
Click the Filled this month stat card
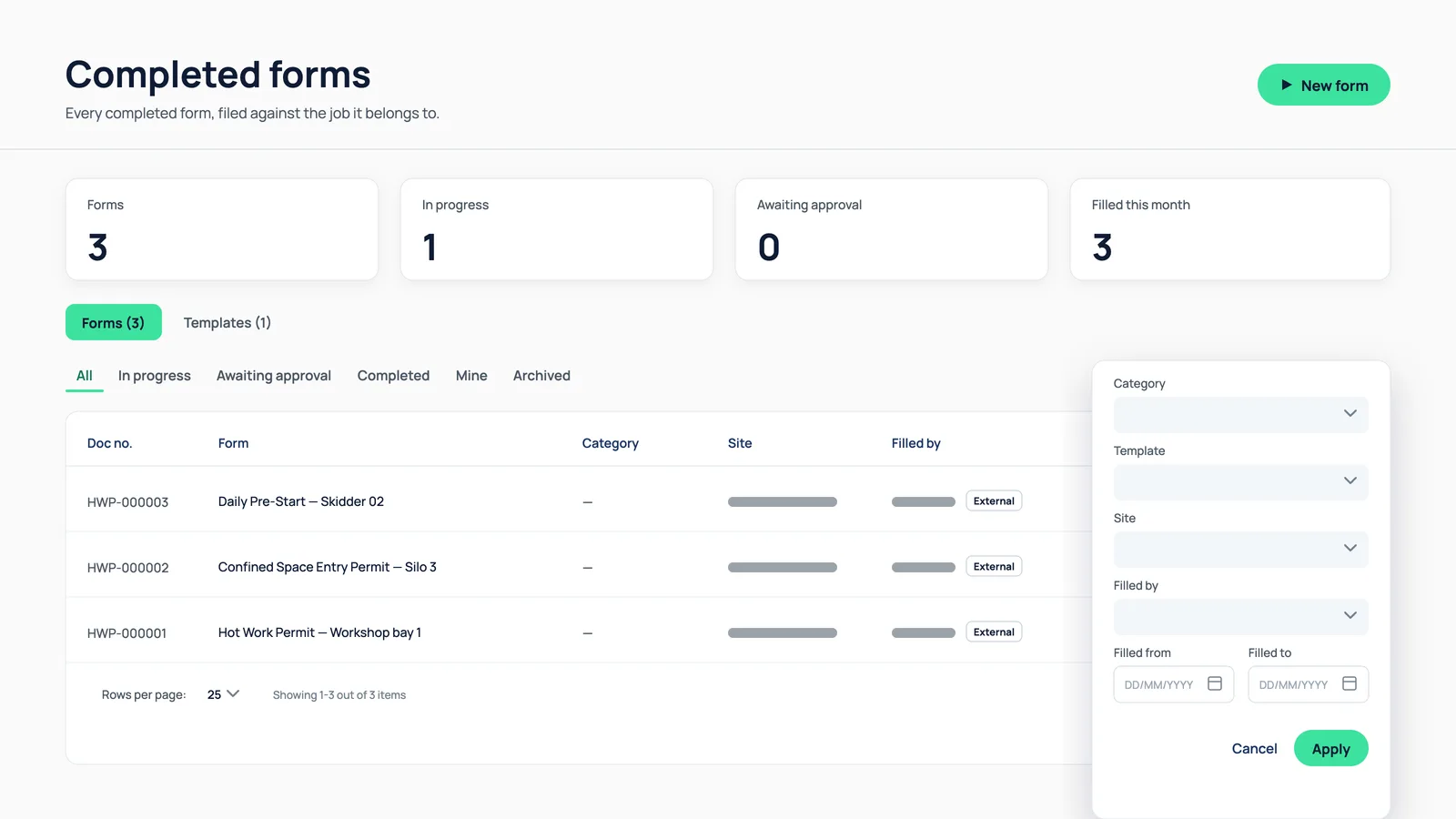(1230, 229)
